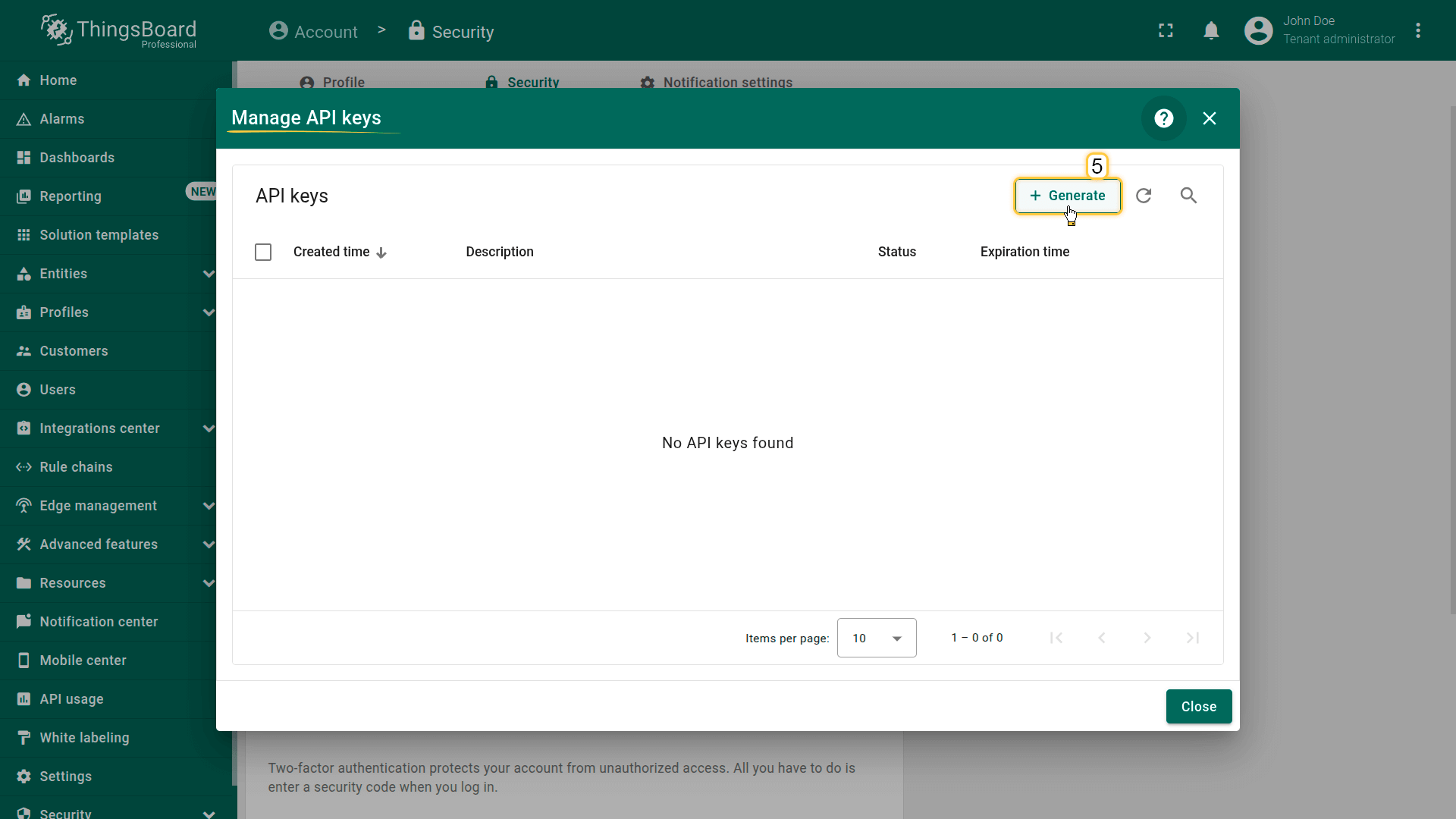Open the Items per page dropdown

pyautogui.click(x=877, y=638)
